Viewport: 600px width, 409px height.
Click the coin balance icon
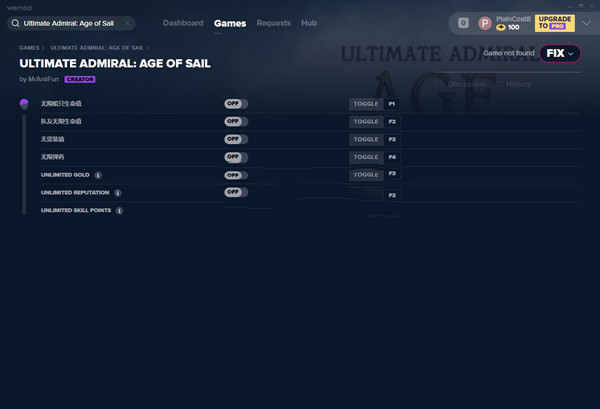[501, 28]
